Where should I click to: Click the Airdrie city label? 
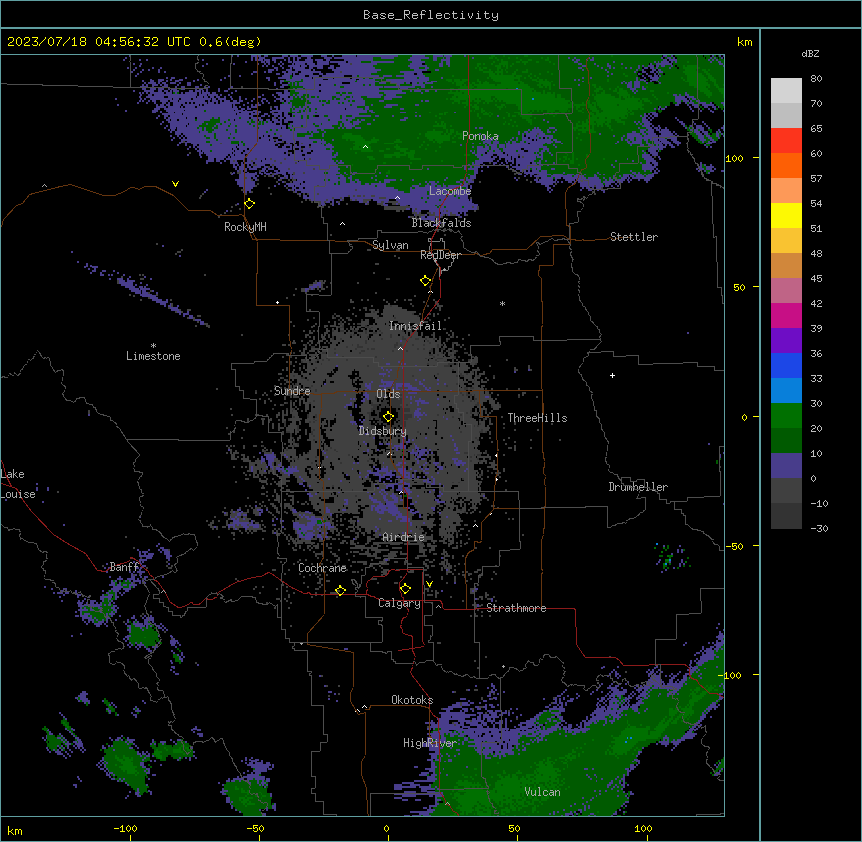click(x=404, y=537)
